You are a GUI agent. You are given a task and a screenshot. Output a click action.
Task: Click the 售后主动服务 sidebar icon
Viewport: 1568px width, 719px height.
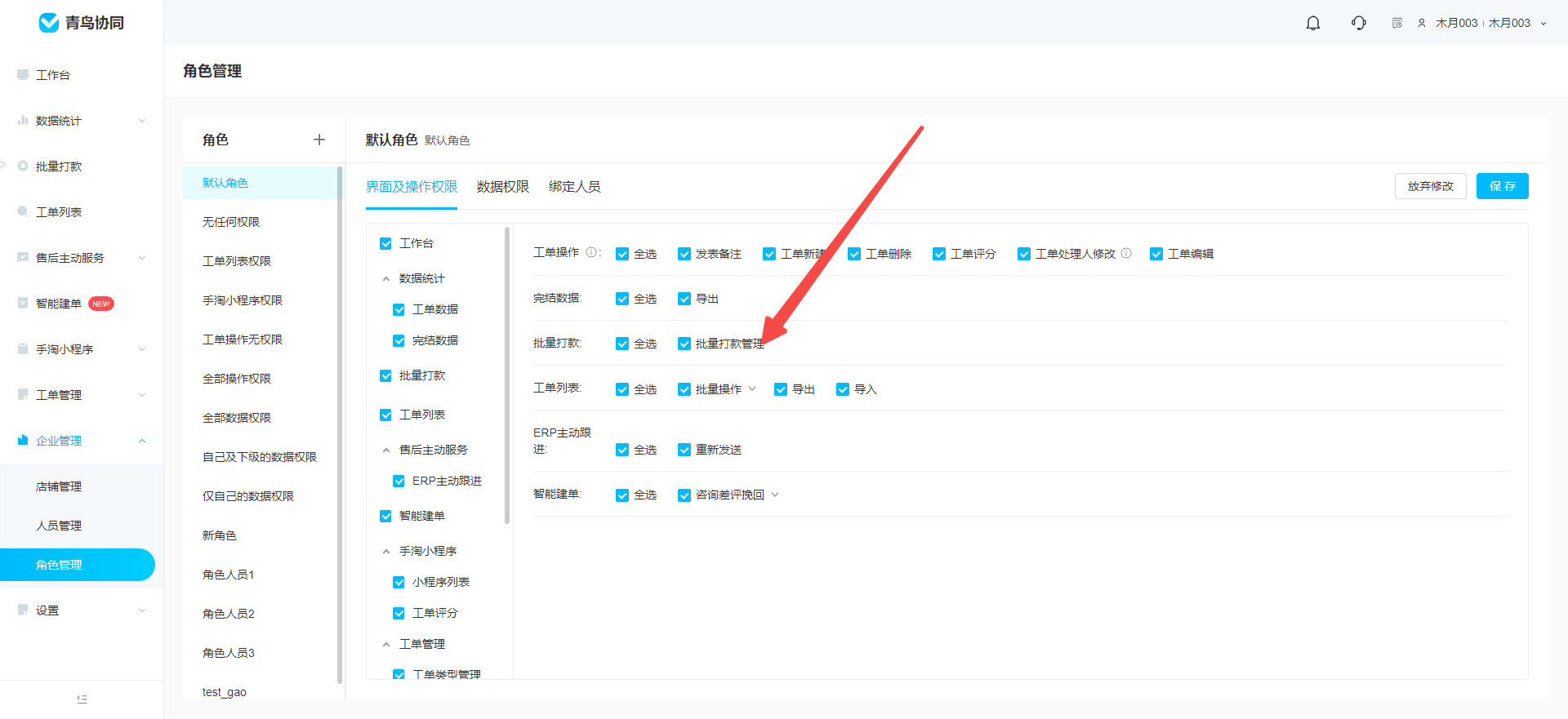[23, 257]
